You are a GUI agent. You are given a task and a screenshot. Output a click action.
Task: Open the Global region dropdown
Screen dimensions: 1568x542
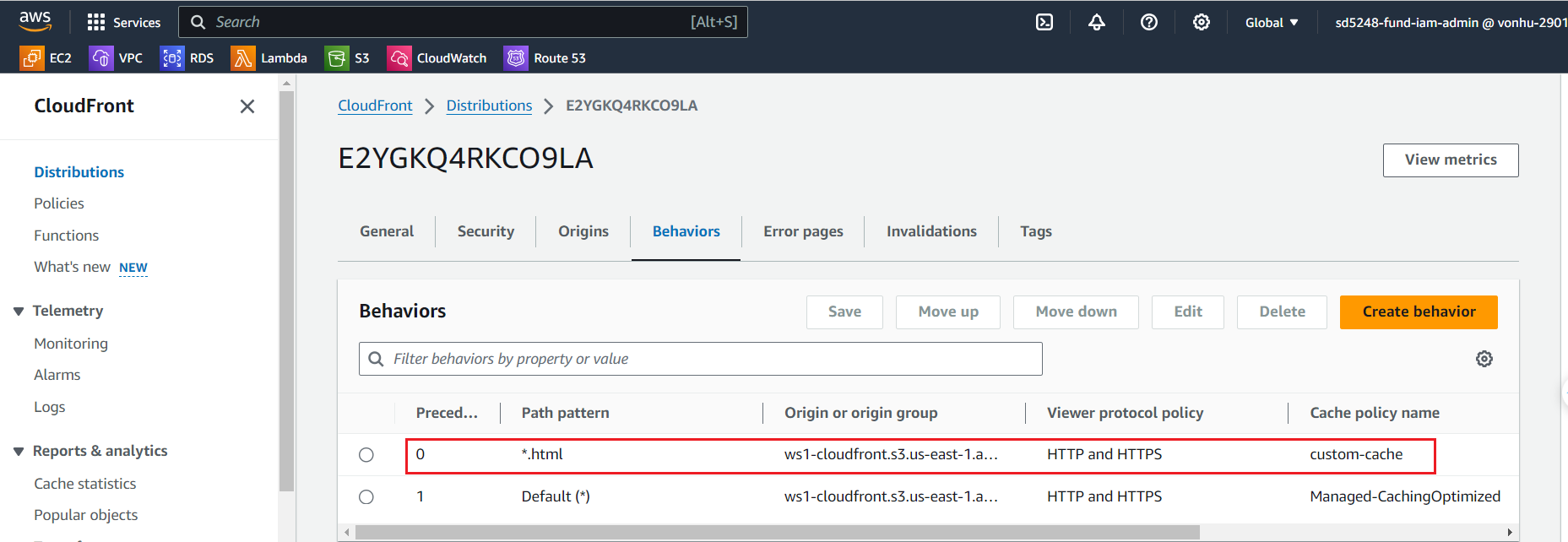point(1271,23)
